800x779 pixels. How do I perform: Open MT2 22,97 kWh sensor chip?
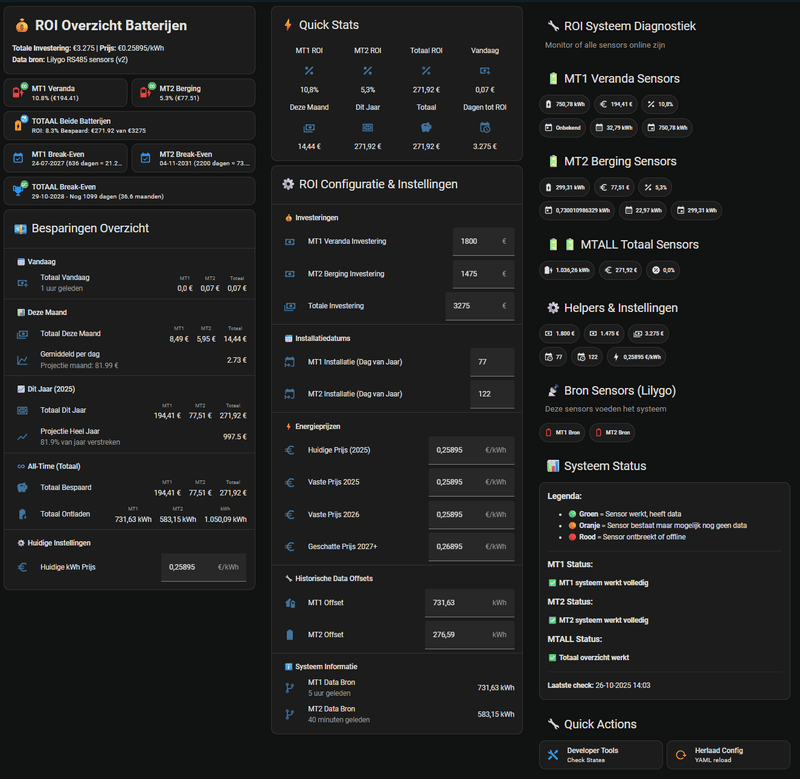pyautogui.click(x=643, y=210)
